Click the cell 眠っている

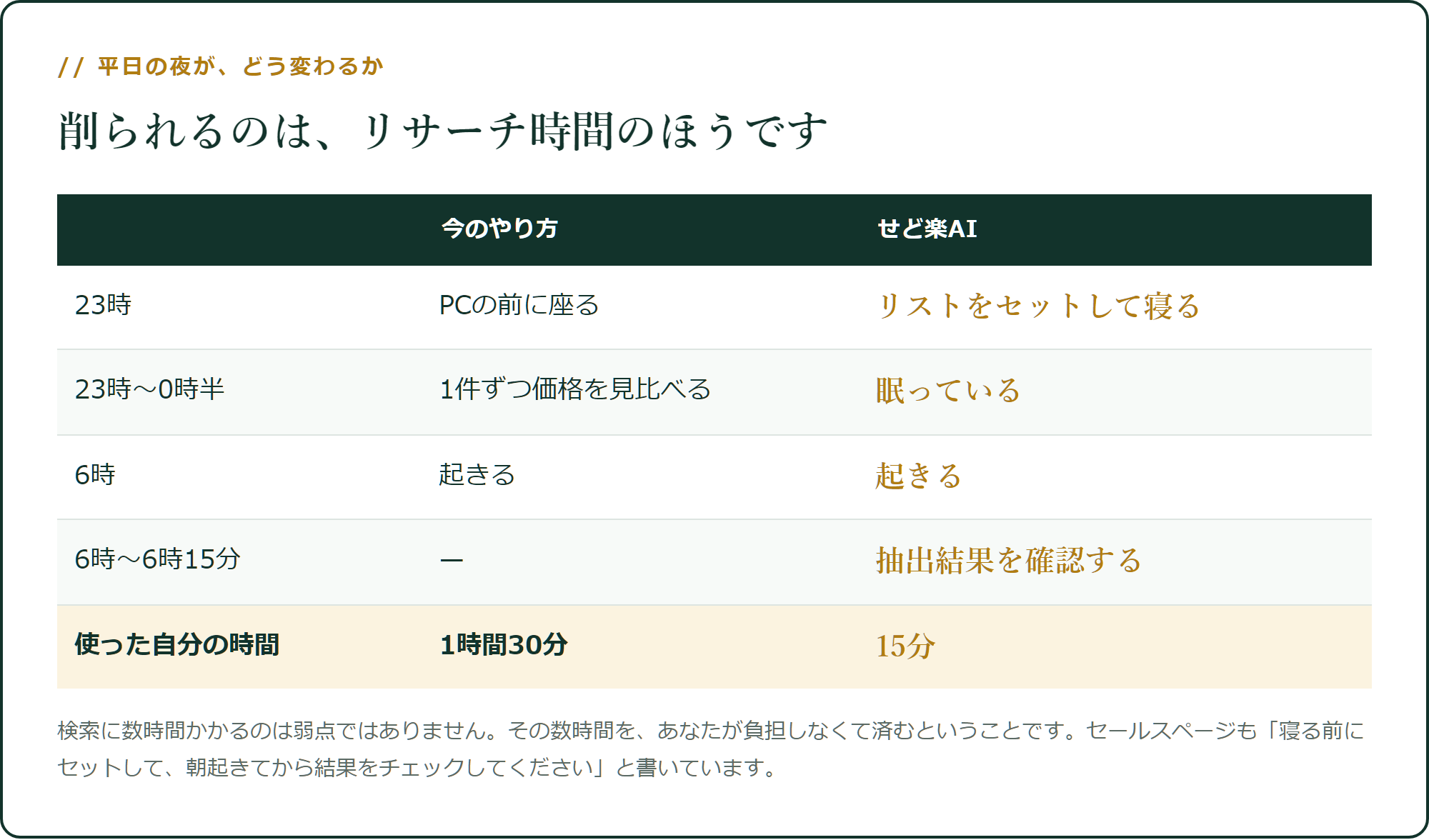click(947, 390)
